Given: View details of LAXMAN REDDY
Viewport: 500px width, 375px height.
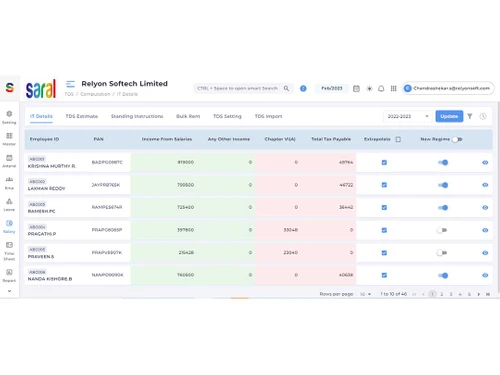Looking at the screenshot, I should coord(485,185).
